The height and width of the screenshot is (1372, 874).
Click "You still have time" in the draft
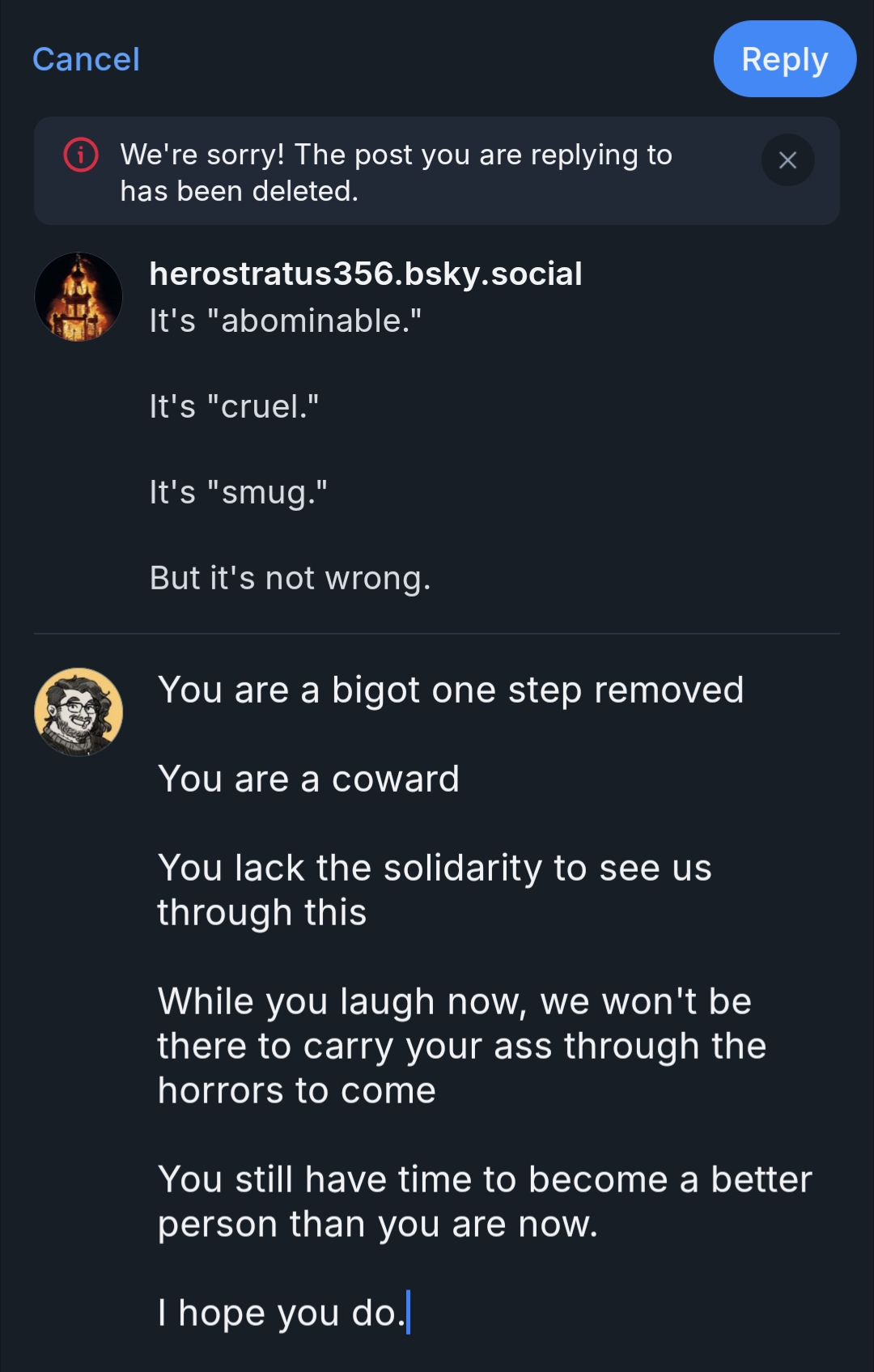point(337,1180)
